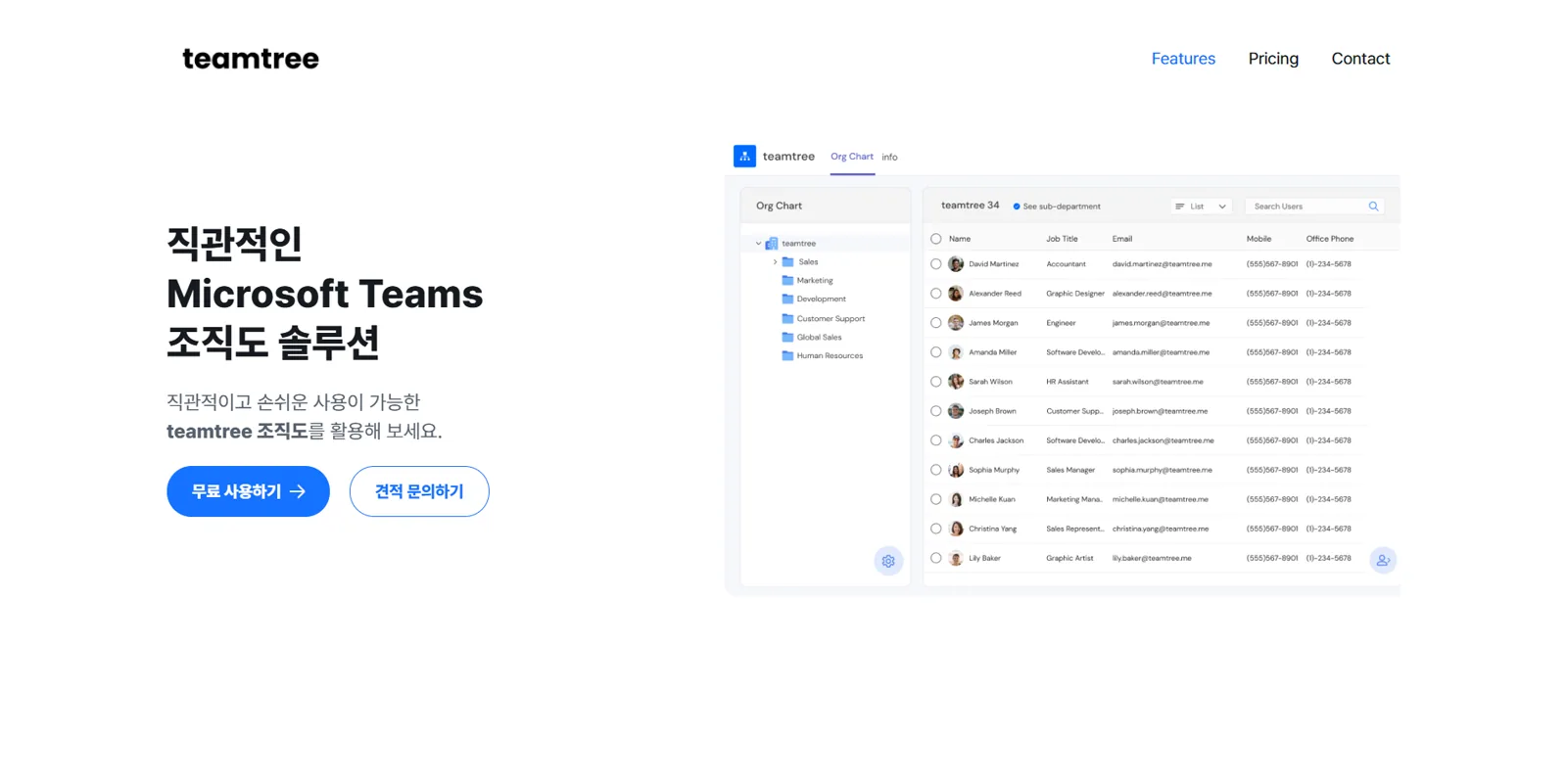Click James Morgan's avatar

[956, 323]
